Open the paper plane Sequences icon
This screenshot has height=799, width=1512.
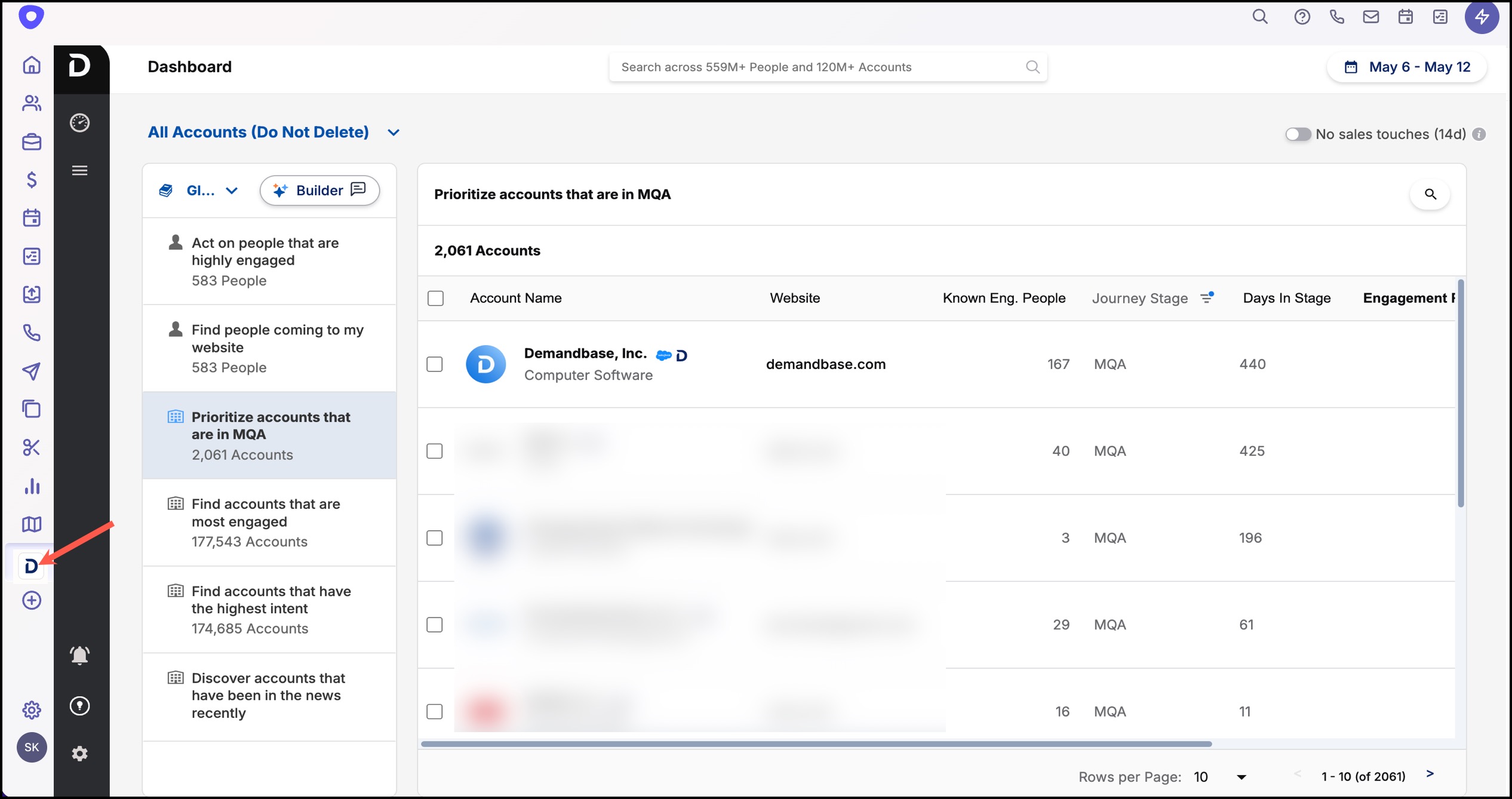(x=32, y=371)
